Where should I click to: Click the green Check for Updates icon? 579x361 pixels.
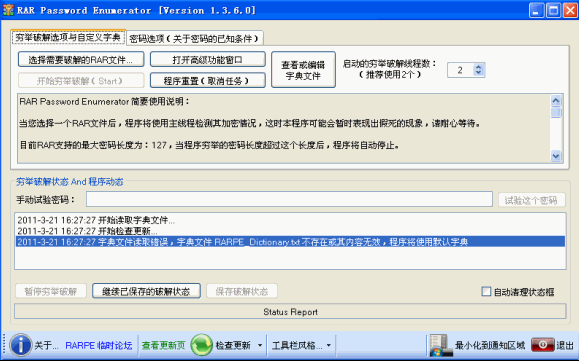coord(202,345)
